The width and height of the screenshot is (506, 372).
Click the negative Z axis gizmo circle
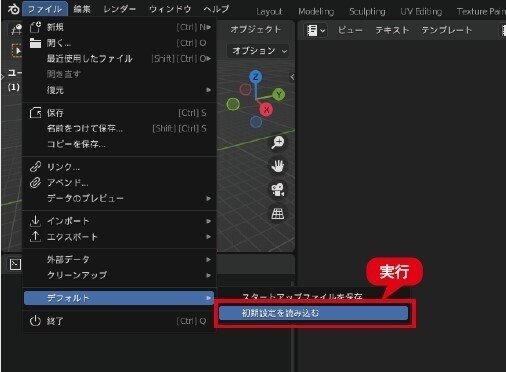point(256,122)
